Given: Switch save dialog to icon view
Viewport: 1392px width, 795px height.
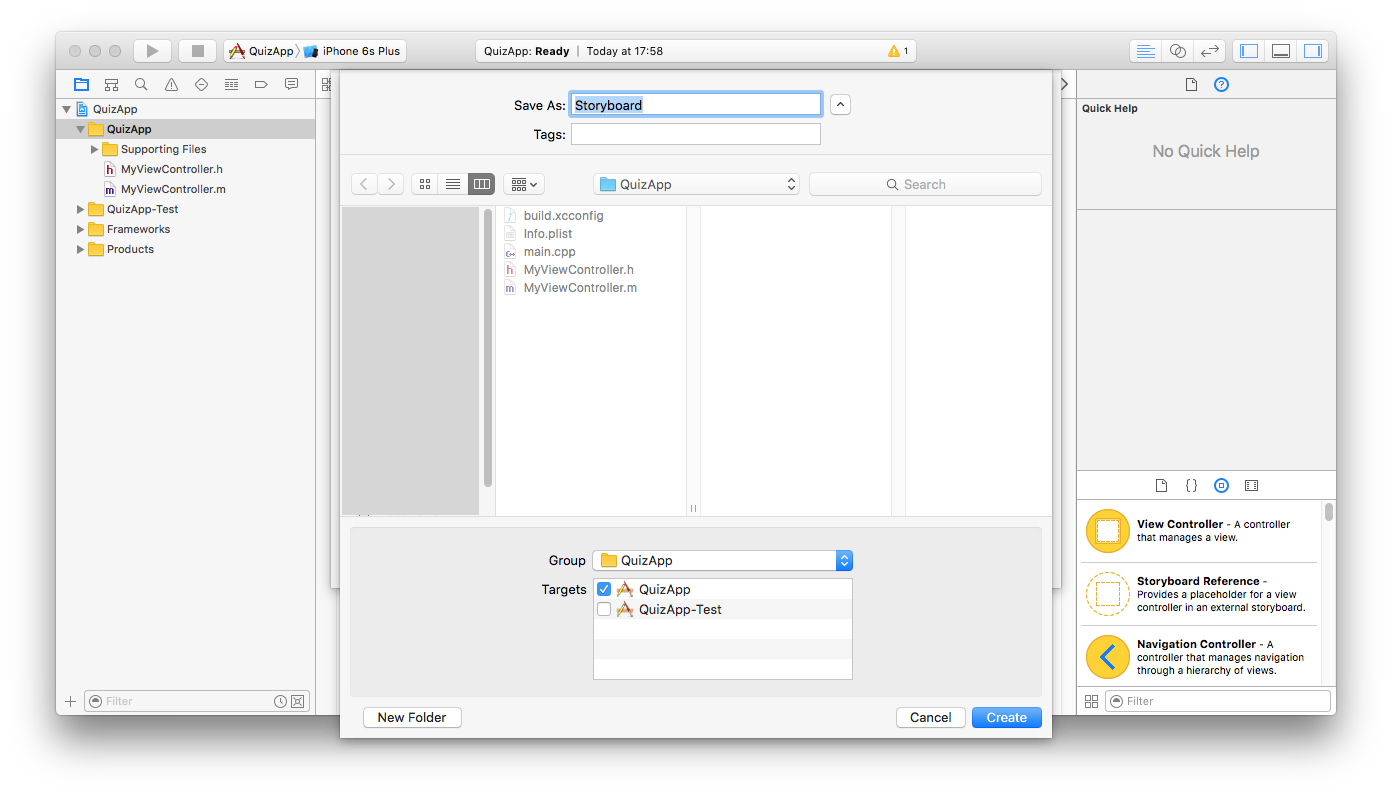Looking at the screenshot, I should point(425,184).
